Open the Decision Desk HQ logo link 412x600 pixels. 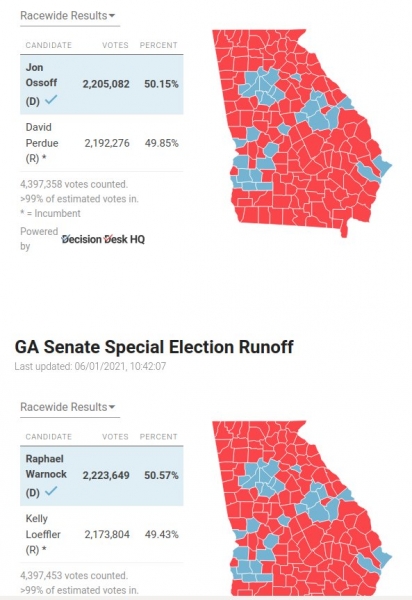103,240
